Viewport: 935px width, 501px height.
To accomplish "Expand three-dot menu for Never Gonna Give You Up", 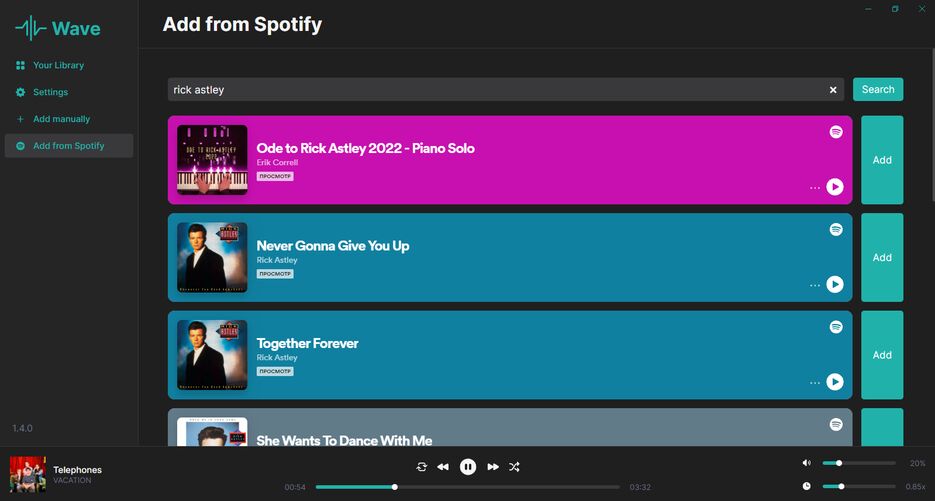I will pos(815,285).
